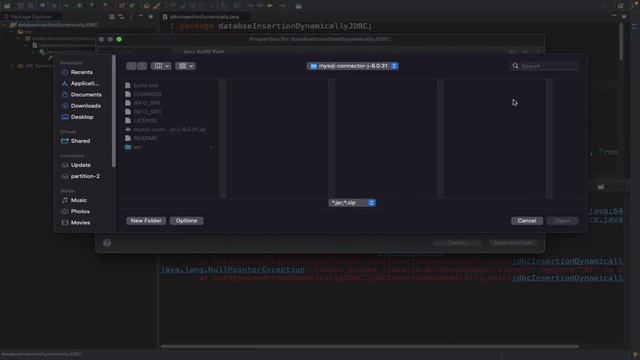
Task: Open the java.lang.NullPointerException console link
Action: [232, 270]
